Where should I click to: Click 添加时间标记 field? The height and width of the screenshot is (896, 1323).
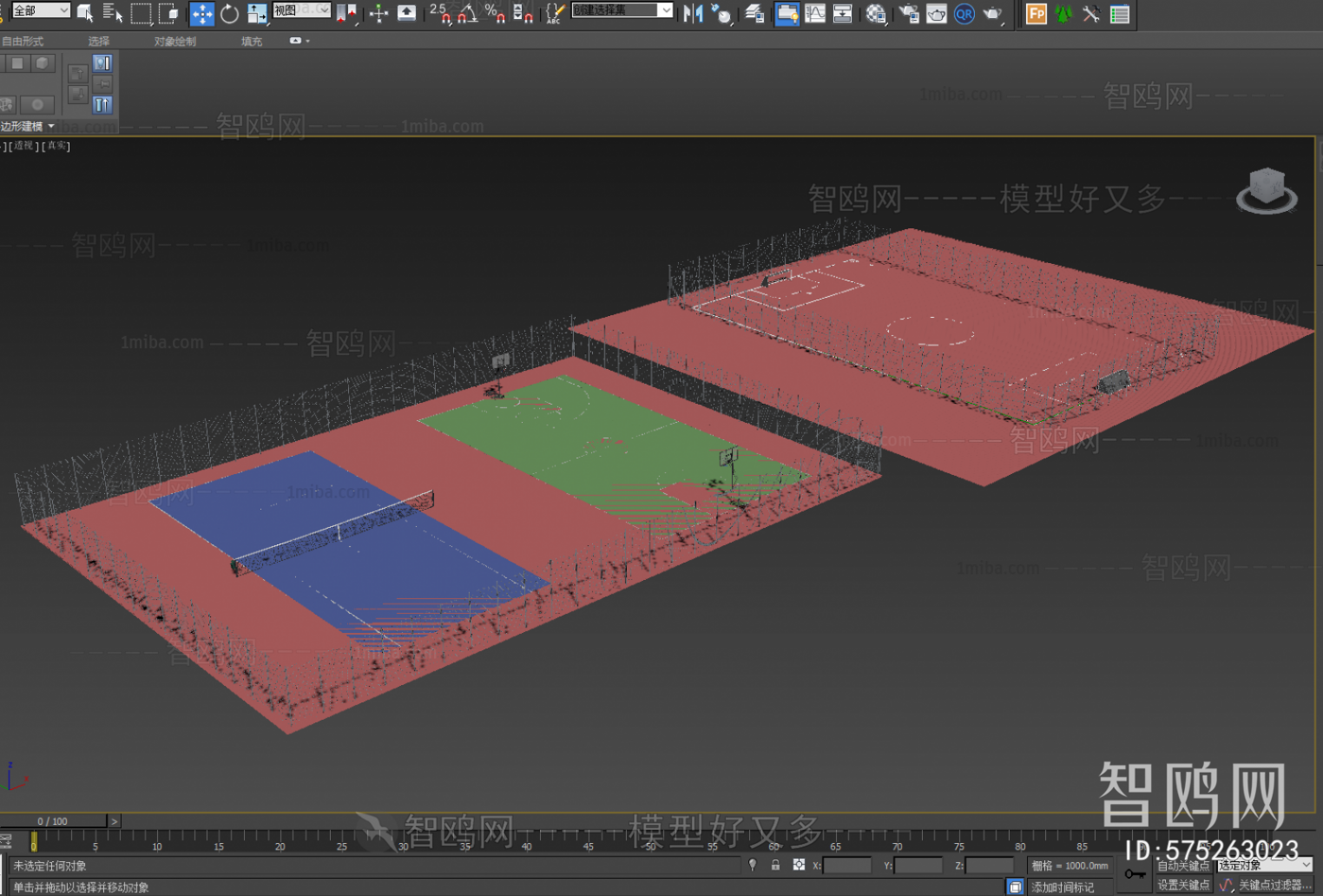(x=1070, y=886)
